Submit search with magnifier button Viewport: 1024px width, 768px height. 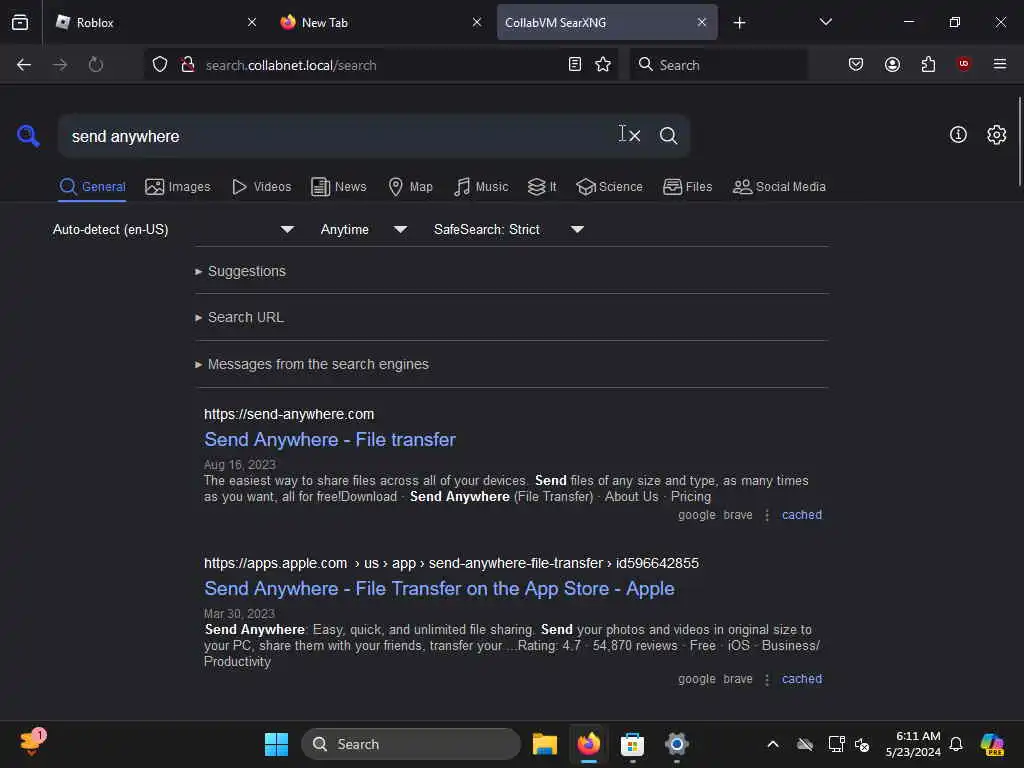tap(668, 136)
